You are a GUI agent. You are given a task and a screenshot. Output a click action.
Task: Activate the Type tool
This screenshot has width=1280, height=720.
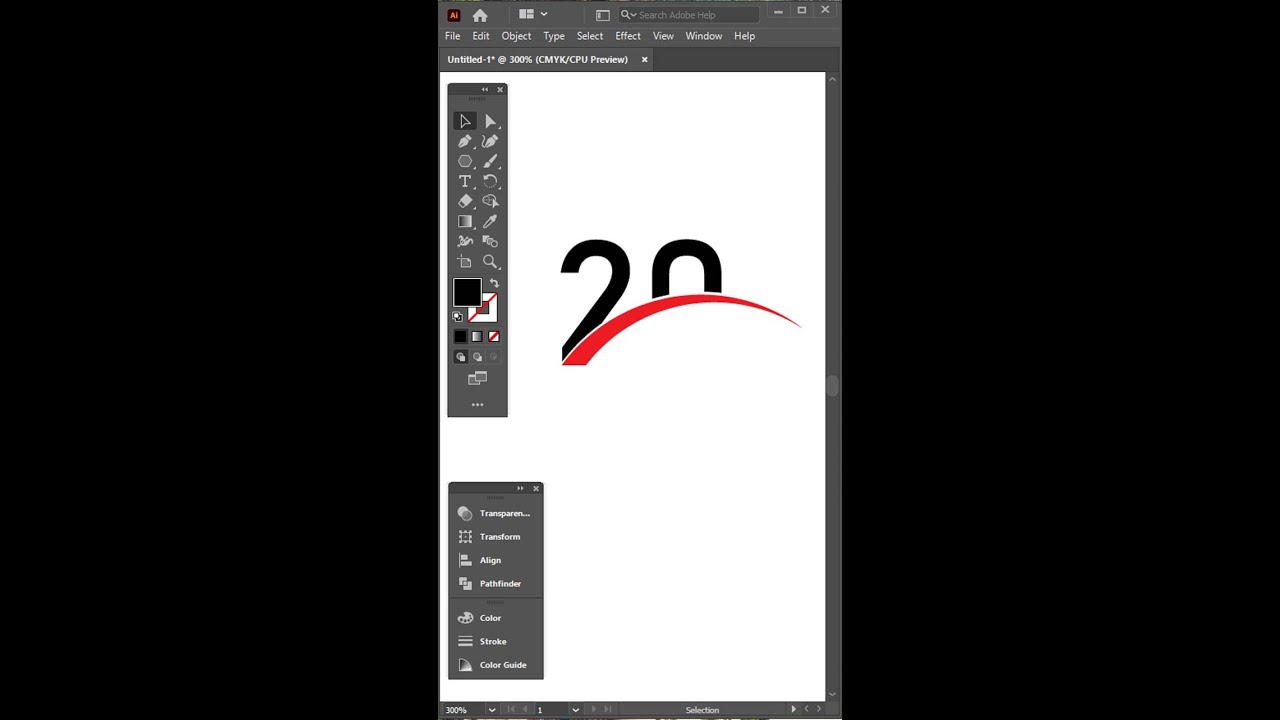pyautogui.click(x=465, y=181)
